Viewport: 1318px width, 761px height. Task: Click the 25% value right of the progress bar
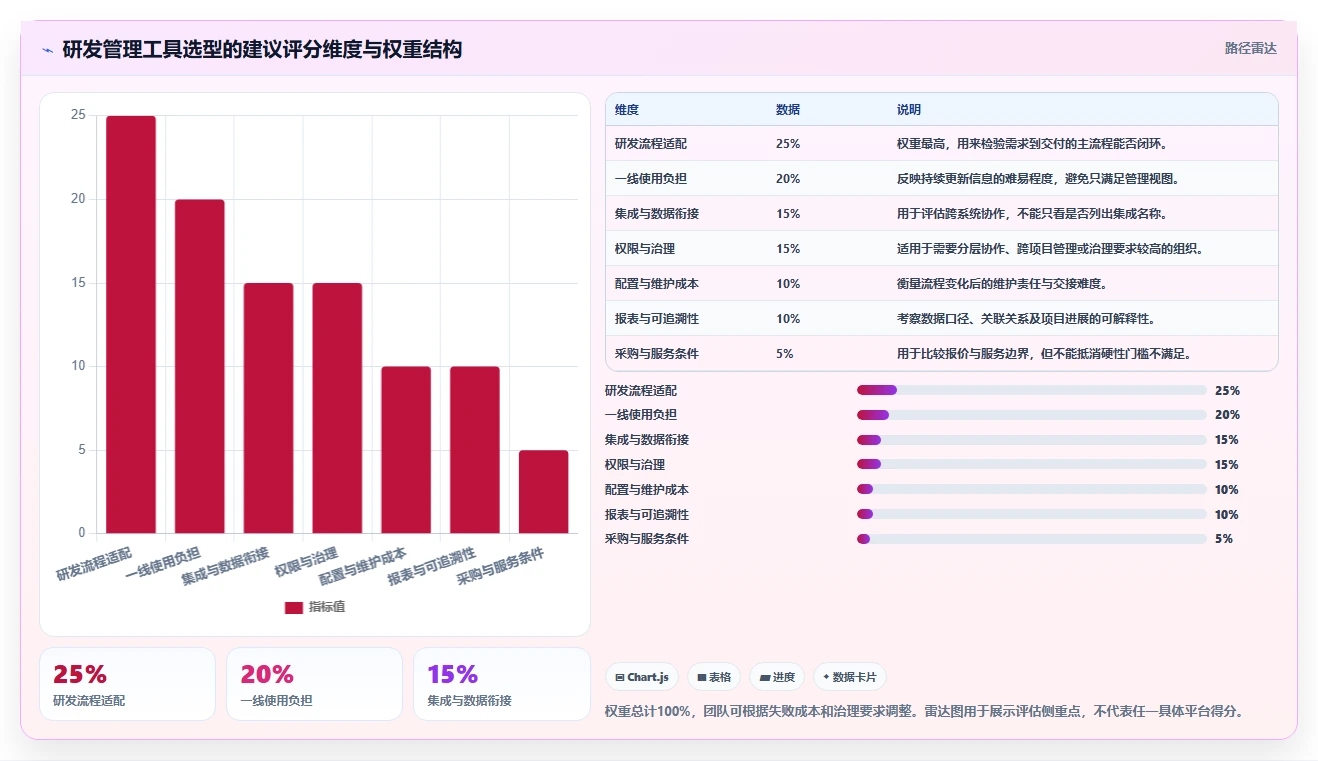[1227, 391]
